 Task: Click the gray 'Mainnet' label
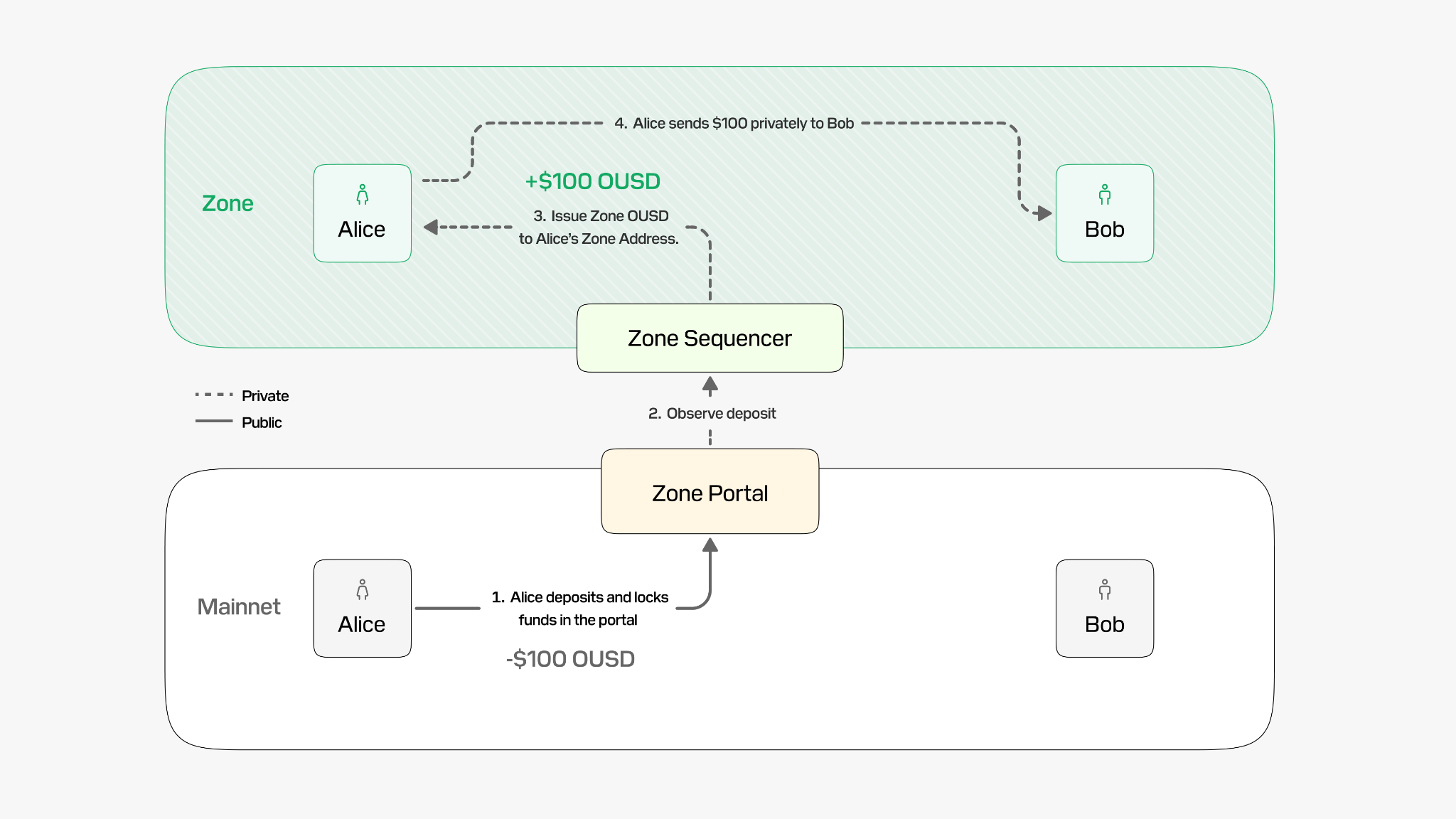pyautogui.click(x=239, y=606)
